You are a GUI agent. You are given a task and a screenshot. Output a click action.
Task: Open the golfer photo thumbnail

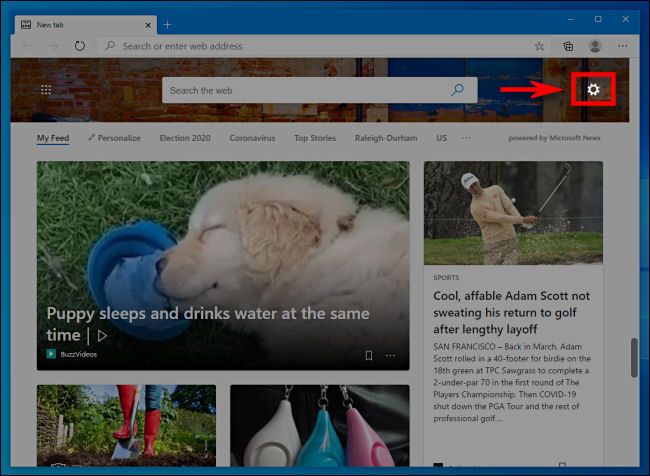(x=513, y=213)
